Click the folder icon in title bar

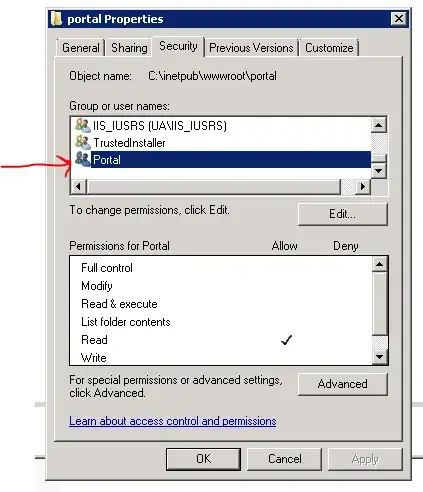pyautogui.click(x=56, y=19)
